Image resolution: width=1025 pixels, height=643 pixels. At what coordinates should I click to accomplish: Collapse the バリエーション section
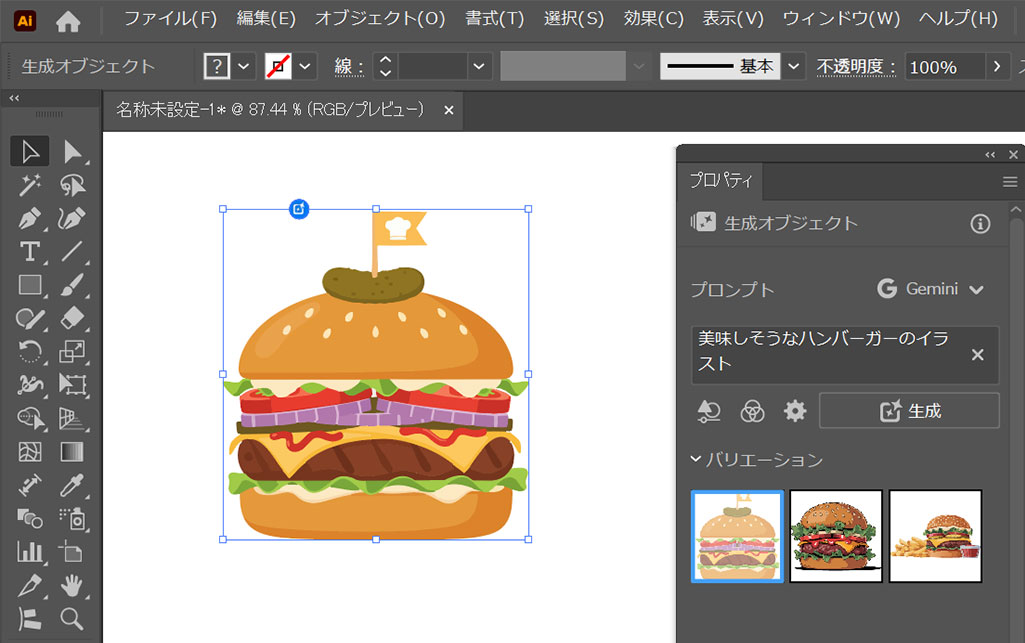point(696,460)
